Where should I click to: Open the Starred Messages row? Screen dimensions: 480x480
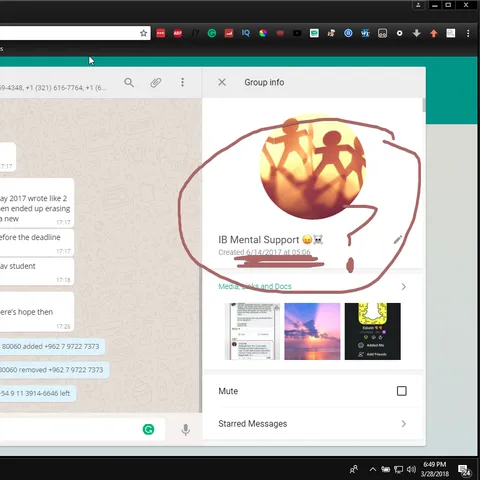pos(312,424)
